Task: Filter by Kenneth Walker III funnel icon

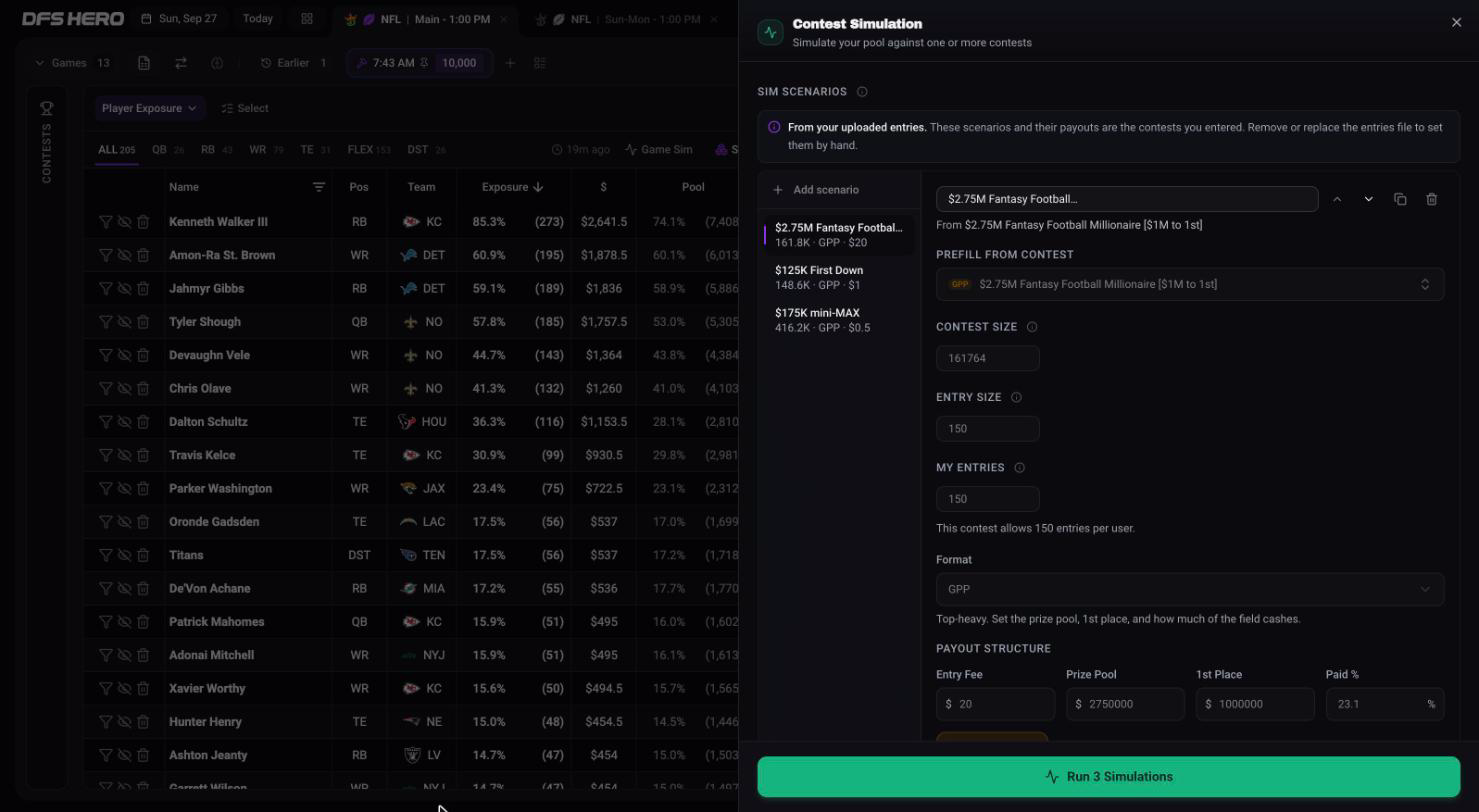Action: click(105, 222)
